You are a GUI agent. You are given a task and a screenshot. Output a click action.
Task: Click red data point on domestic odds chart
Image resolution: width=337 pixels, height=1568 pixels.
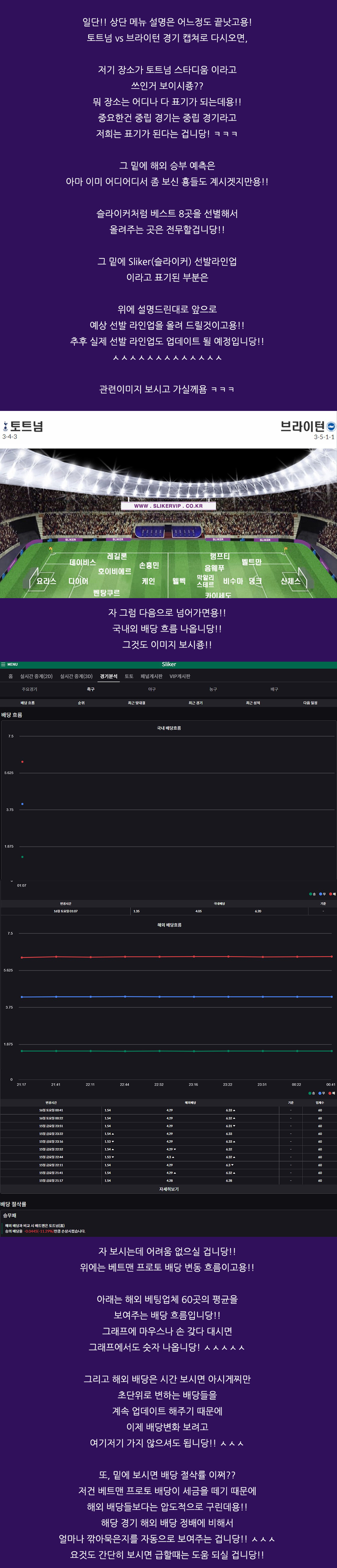(23, 761)
